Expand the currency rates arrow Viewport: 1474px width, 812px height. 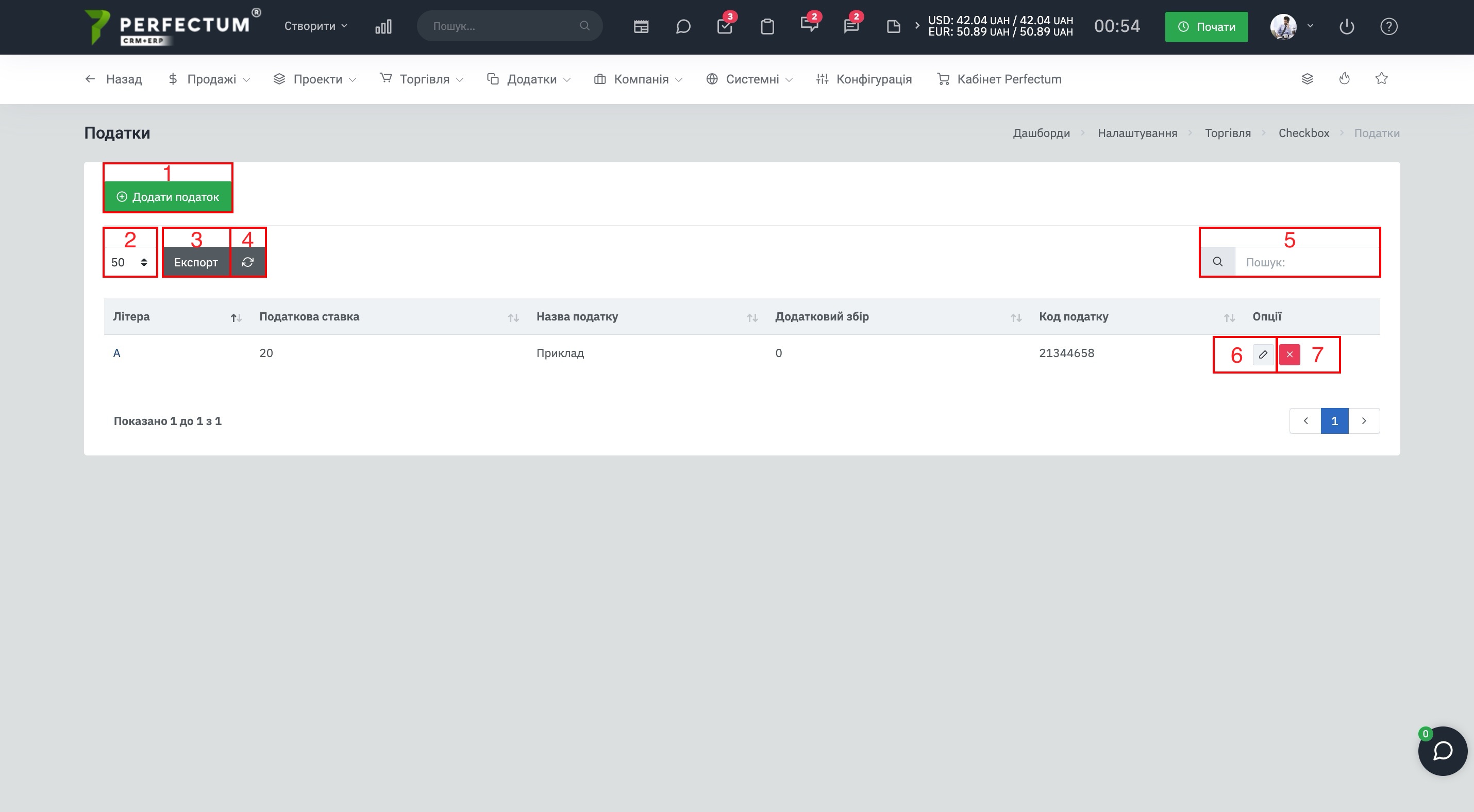click(917, 26)
